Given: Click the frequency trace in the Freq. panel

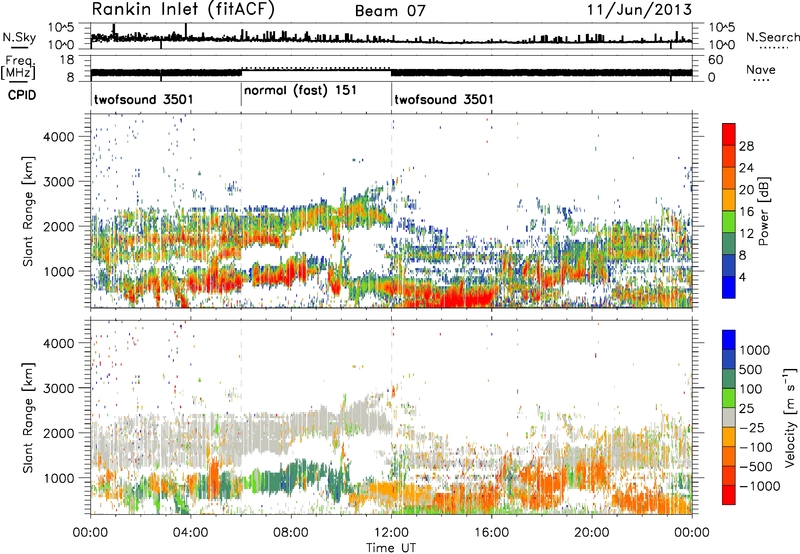Looking at the screenshot, I should (x=391, y=72).
